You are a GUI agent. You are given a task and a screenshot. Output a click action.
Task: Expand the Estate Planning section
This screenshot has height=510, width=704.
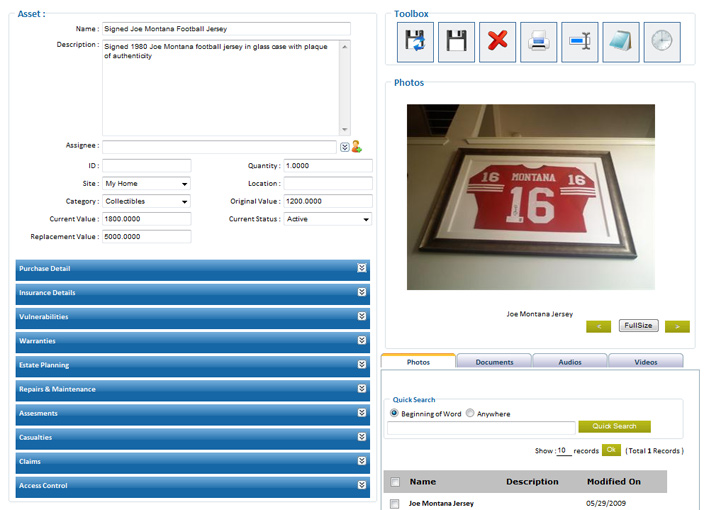[x=362, y=365]
